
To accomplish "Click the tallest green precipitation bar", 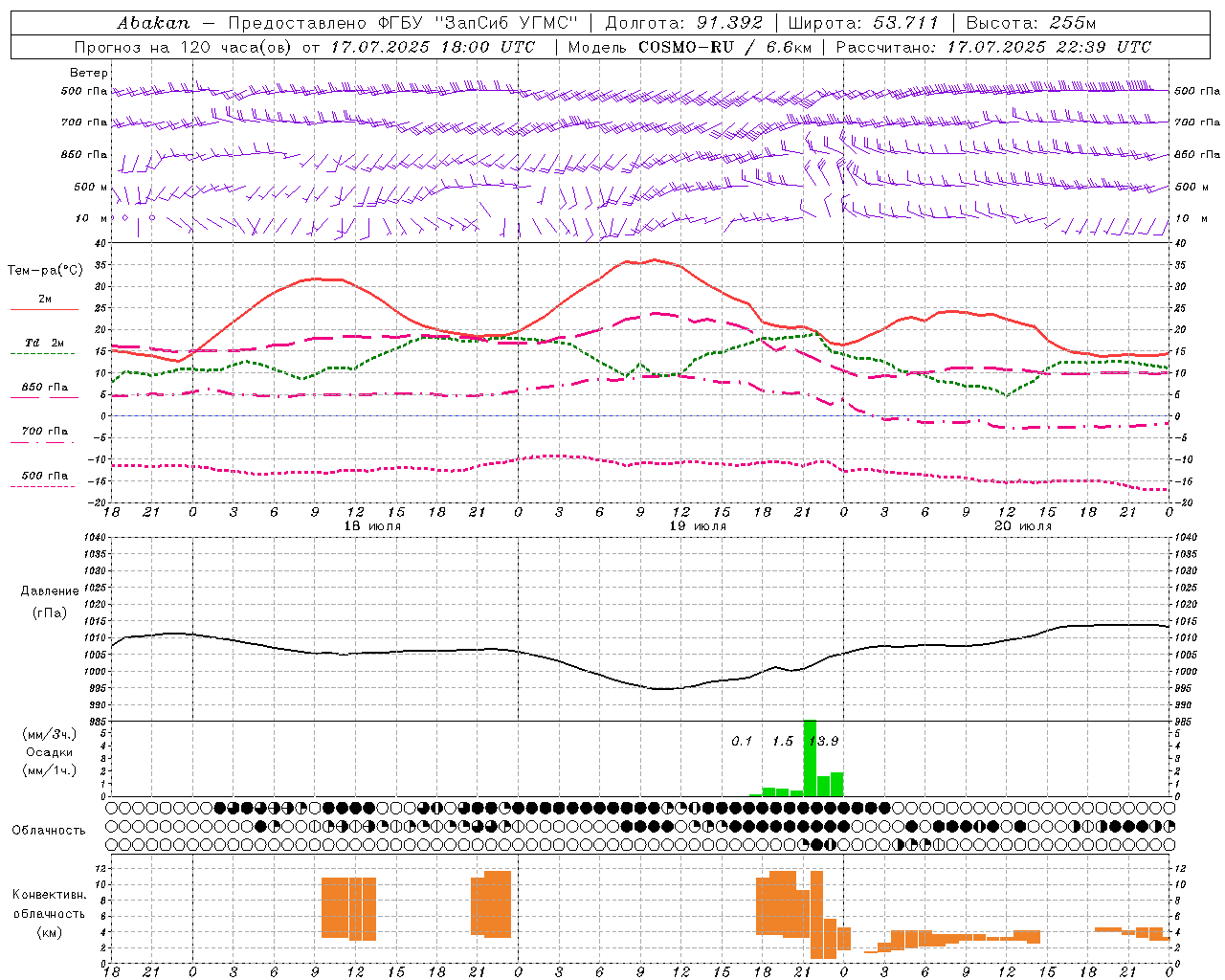I will 810,758.
